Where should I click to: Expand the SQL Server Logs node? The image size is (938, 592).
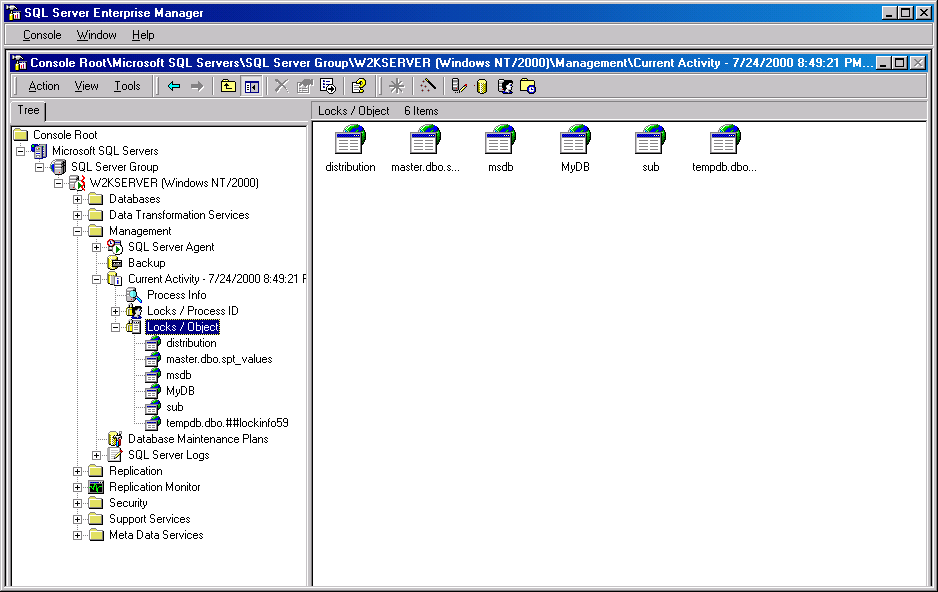tap(97, 455)
